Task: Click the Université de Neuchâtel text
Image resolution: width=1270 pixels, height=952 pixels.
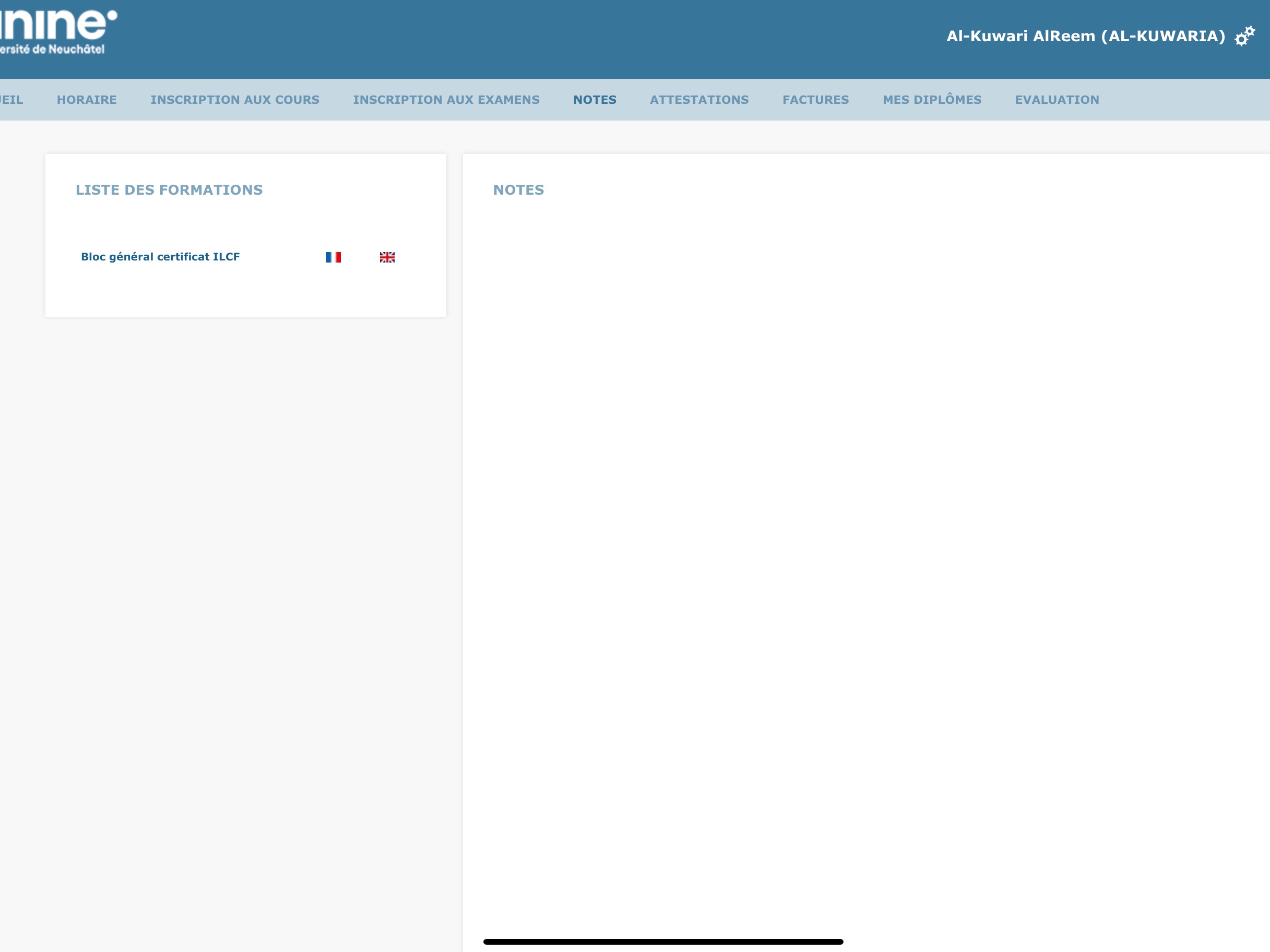Action: tap(53, 50)
